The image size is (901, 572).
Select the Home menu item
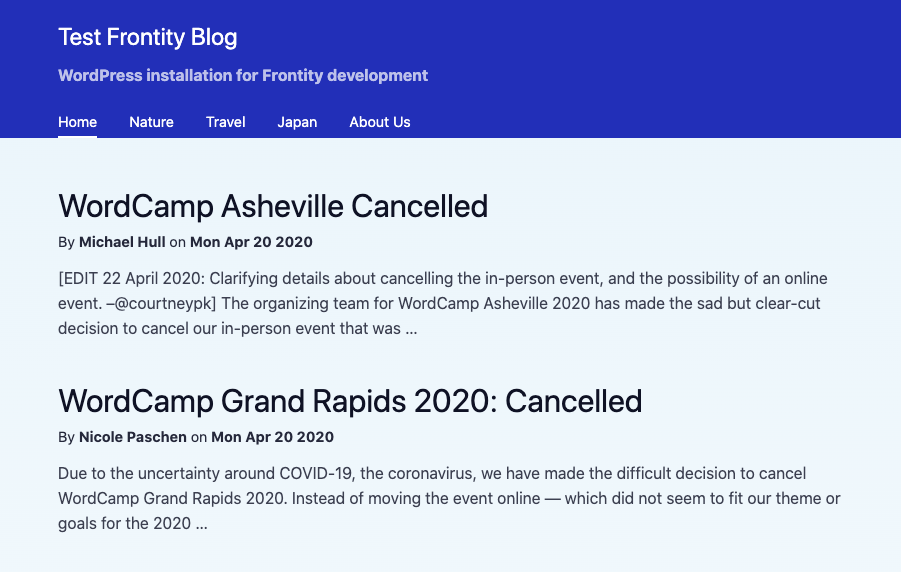[x=78, y=122]
